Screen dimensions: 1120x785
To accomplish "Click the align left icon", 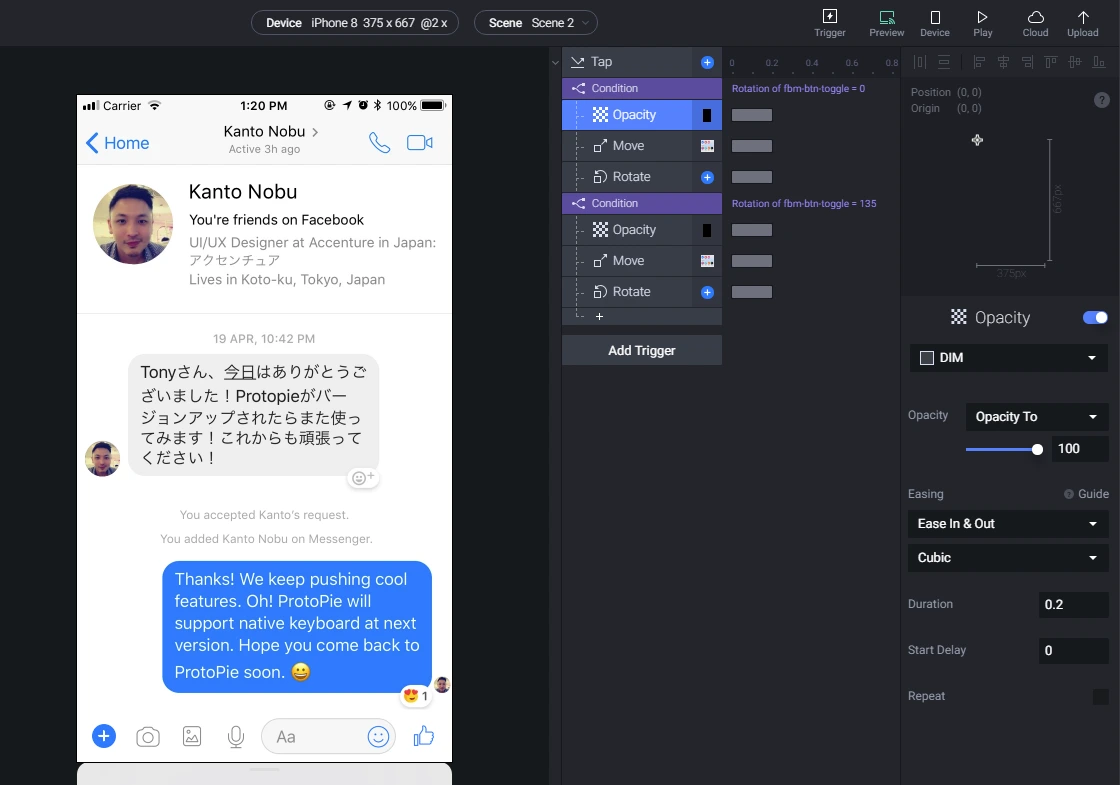I will (979, 62).
